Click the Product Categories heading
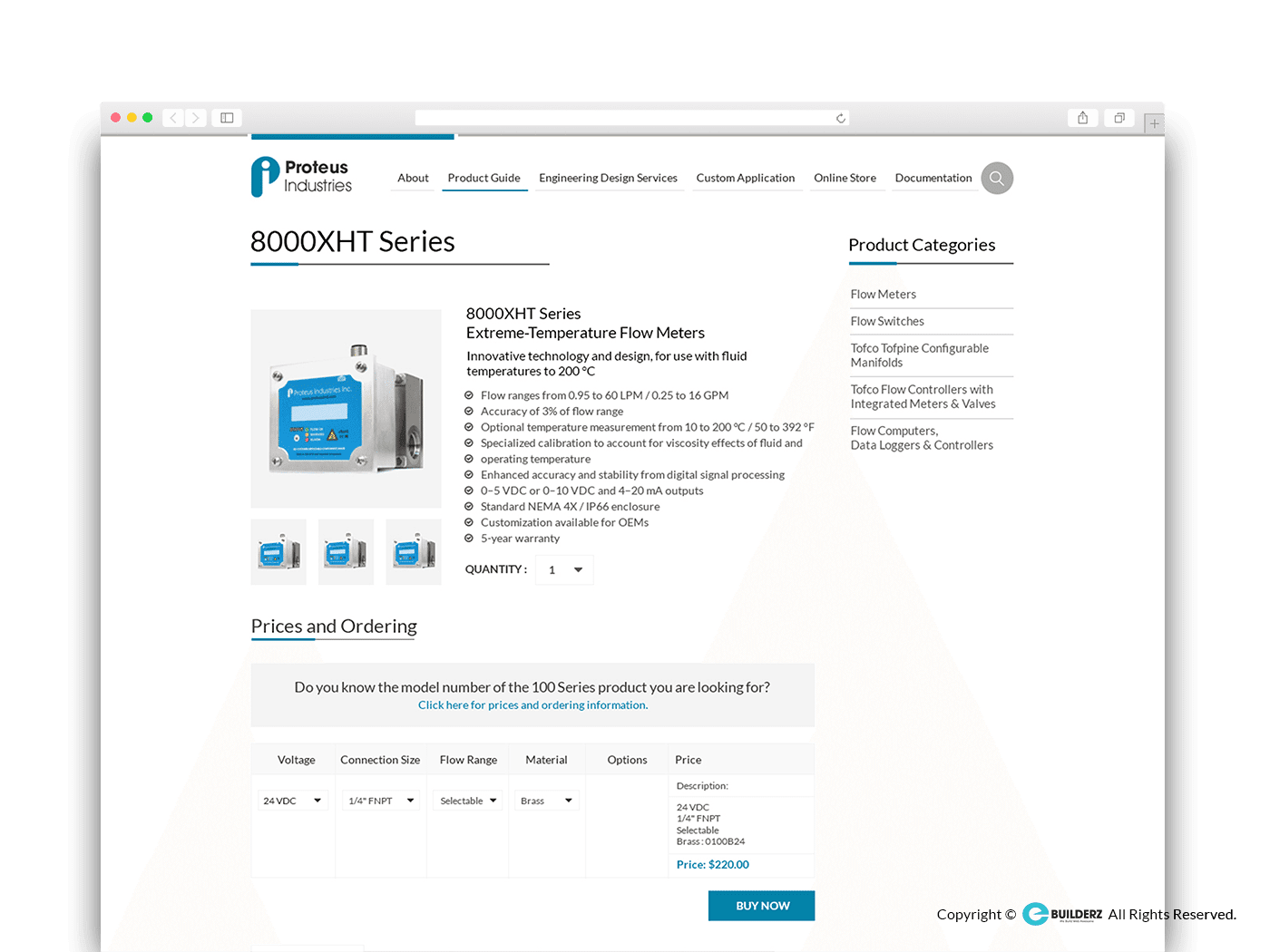The height and width of the screenshot is (952, 1270). (x=922, y=245)
